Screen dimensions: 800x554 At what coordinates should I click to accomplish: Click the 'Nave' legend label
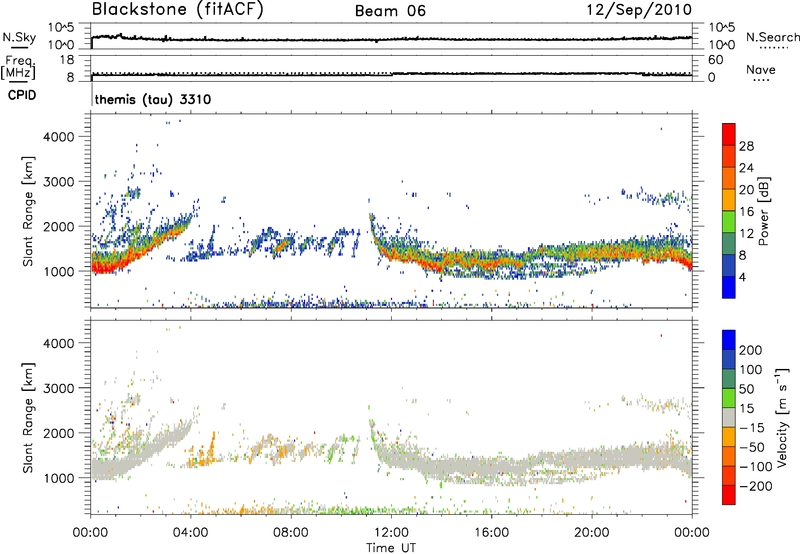point(761,70)
